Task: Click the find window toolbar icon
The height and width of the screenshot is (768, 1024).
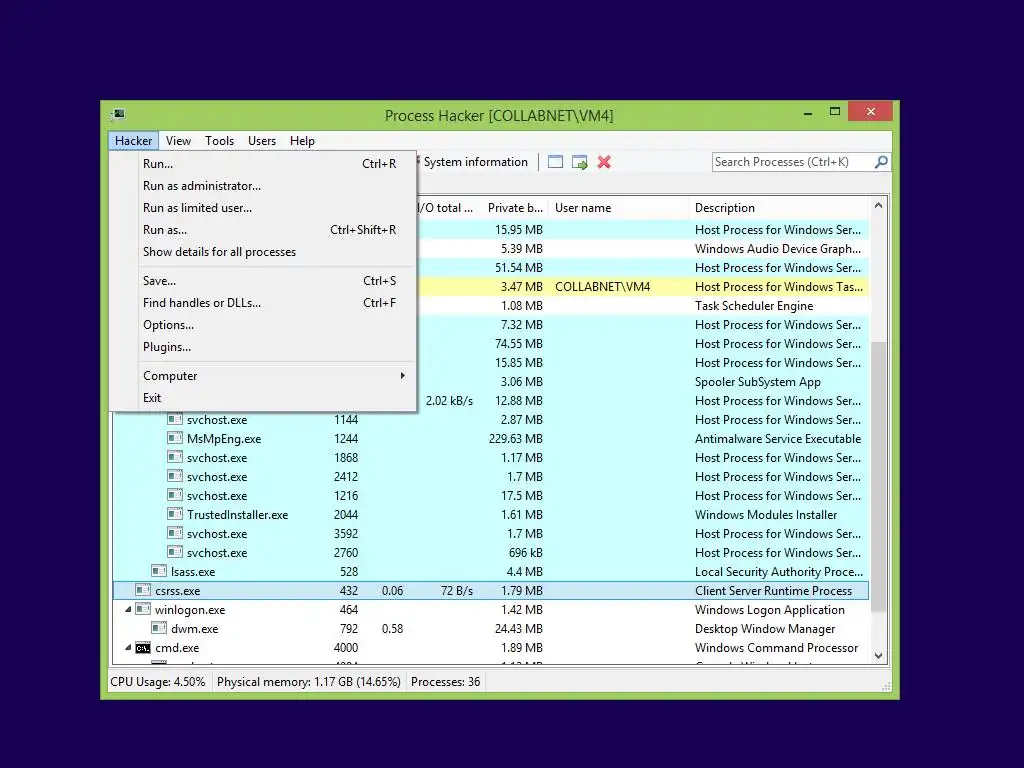Action: pyautogui.click(x=555, y=162)
